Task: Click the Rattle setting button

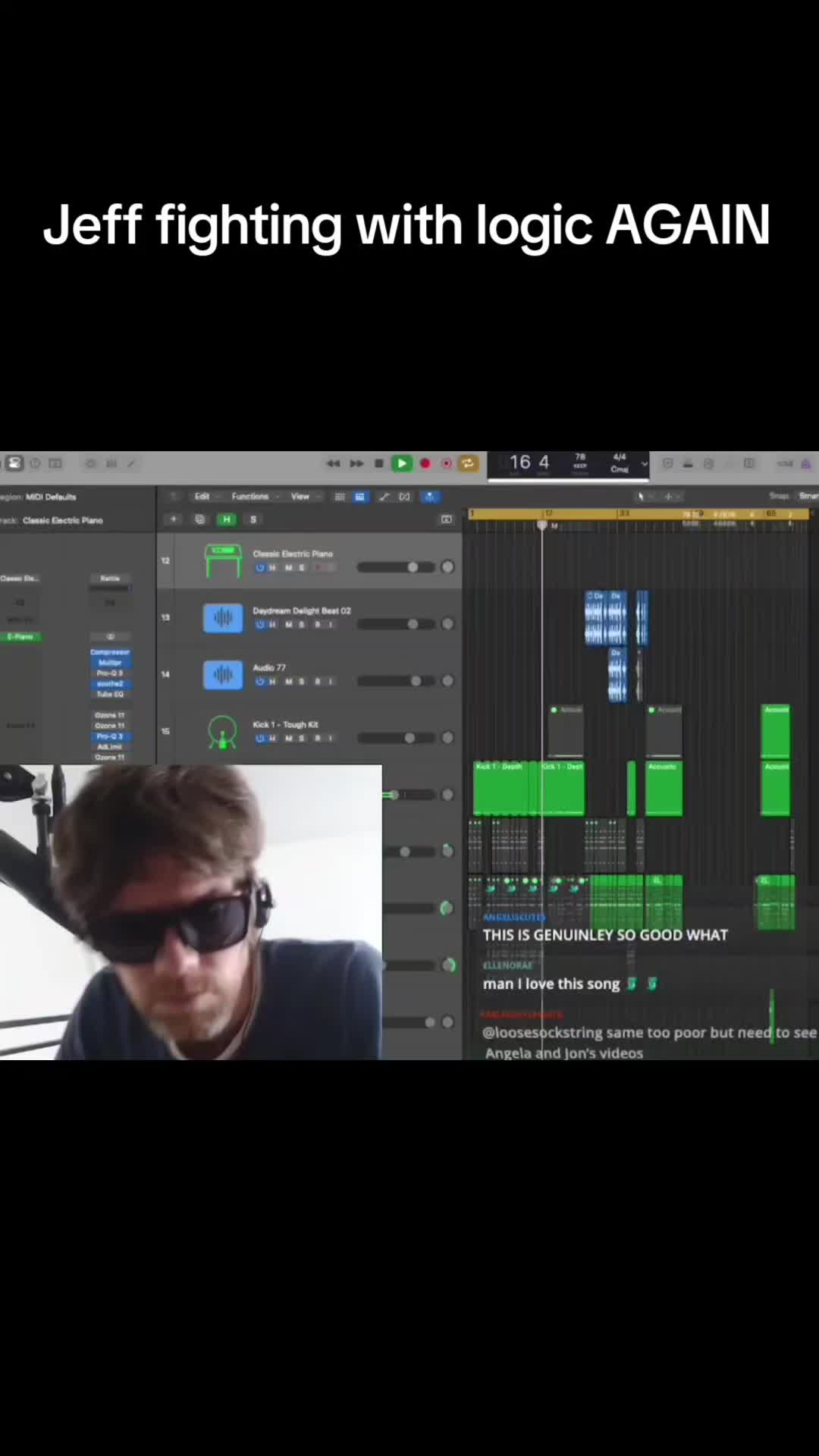Action: pos(110,579)
